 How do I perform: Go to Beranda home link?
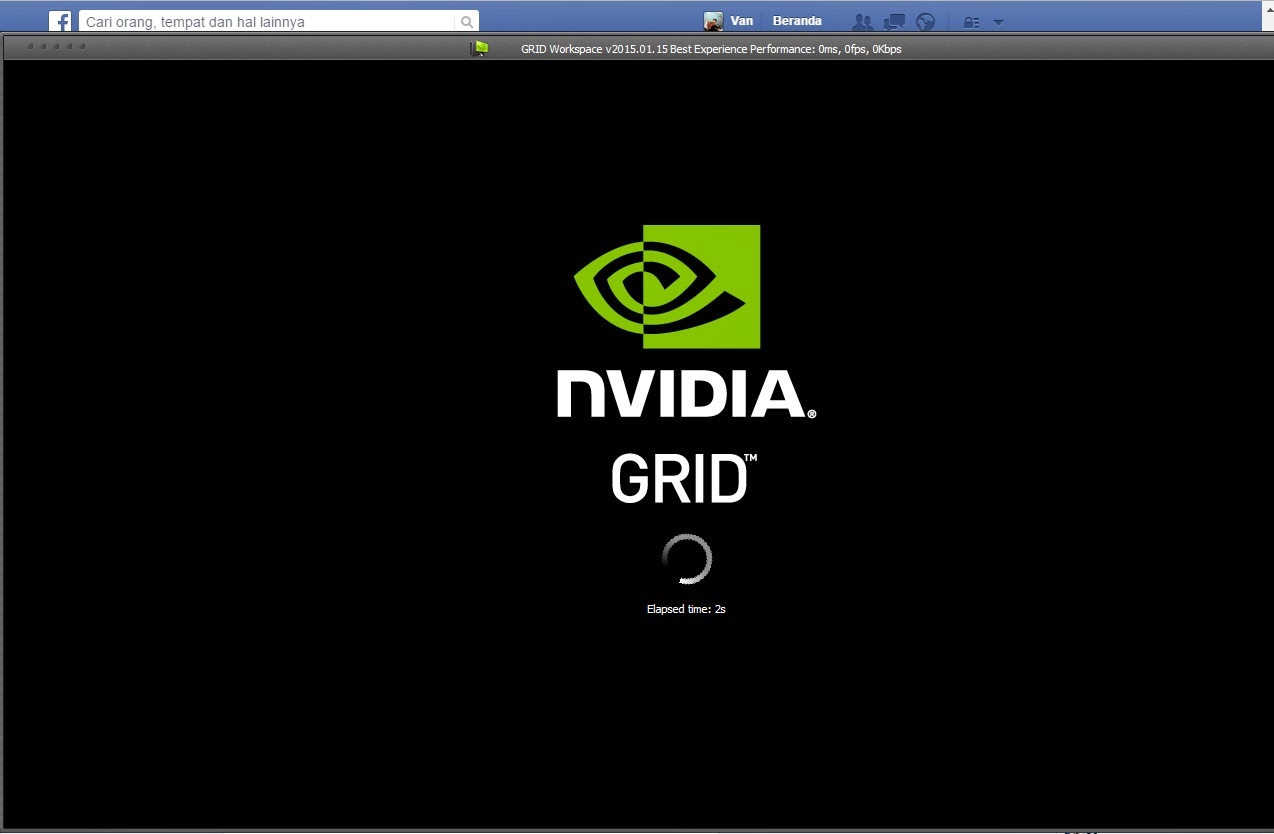pos(797,21)
